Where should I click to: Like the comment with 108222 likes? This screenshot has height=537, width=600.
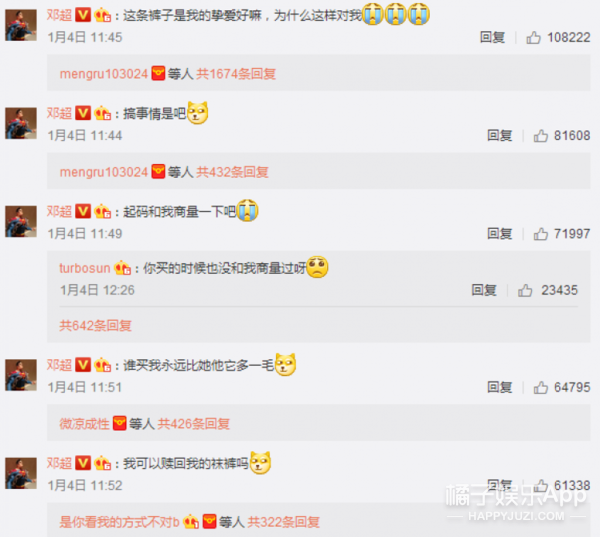click(x=533, y=38)
